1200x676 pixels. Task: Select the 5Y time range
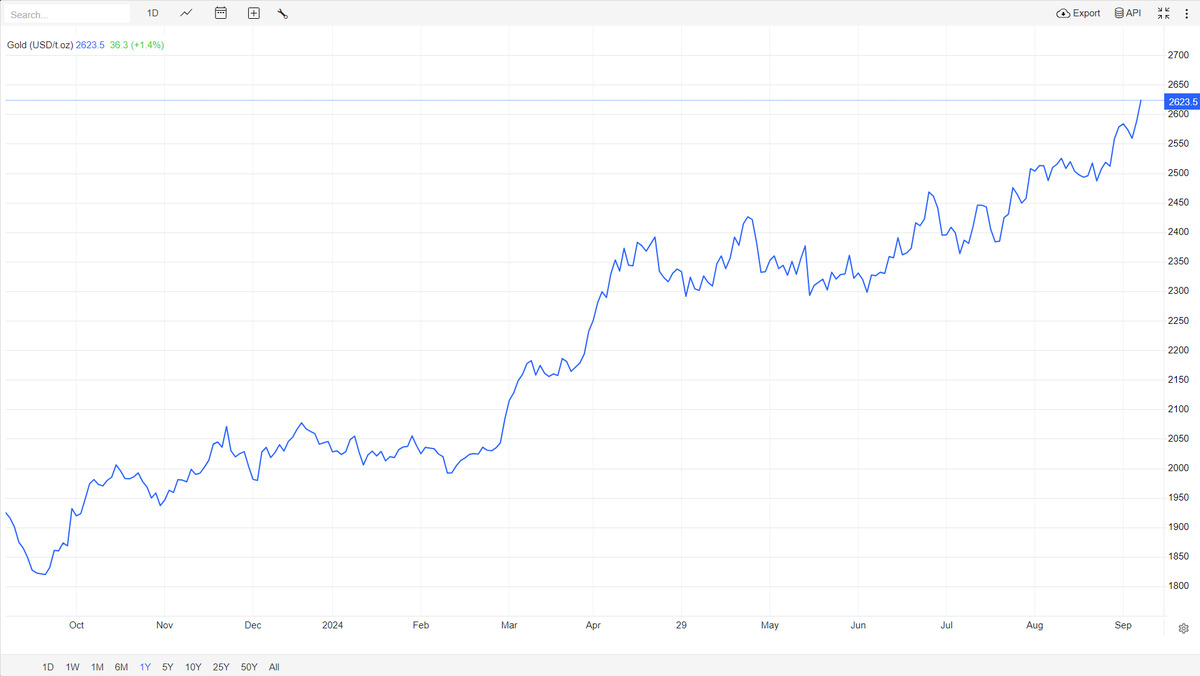click(x=168, y=667)
